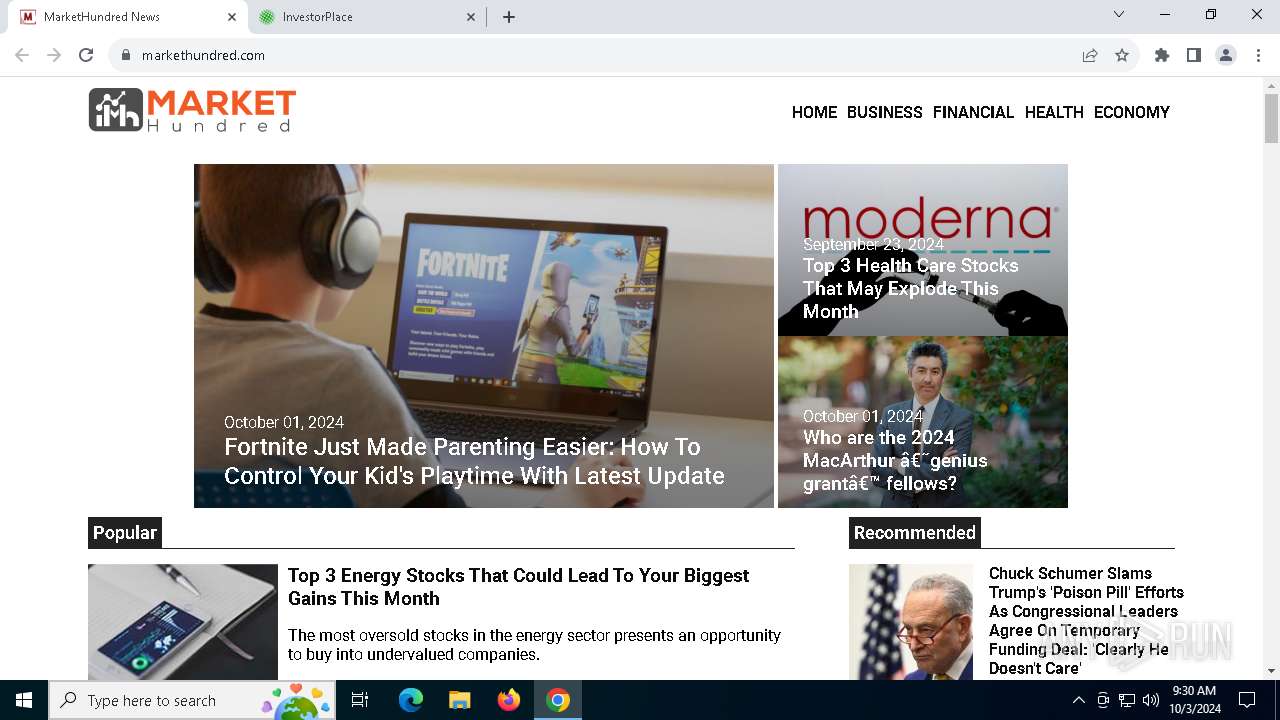The image size is (1280, 720).
Task: Open Top 3 Energy Stocks article headline
Action: pos(518,587)
